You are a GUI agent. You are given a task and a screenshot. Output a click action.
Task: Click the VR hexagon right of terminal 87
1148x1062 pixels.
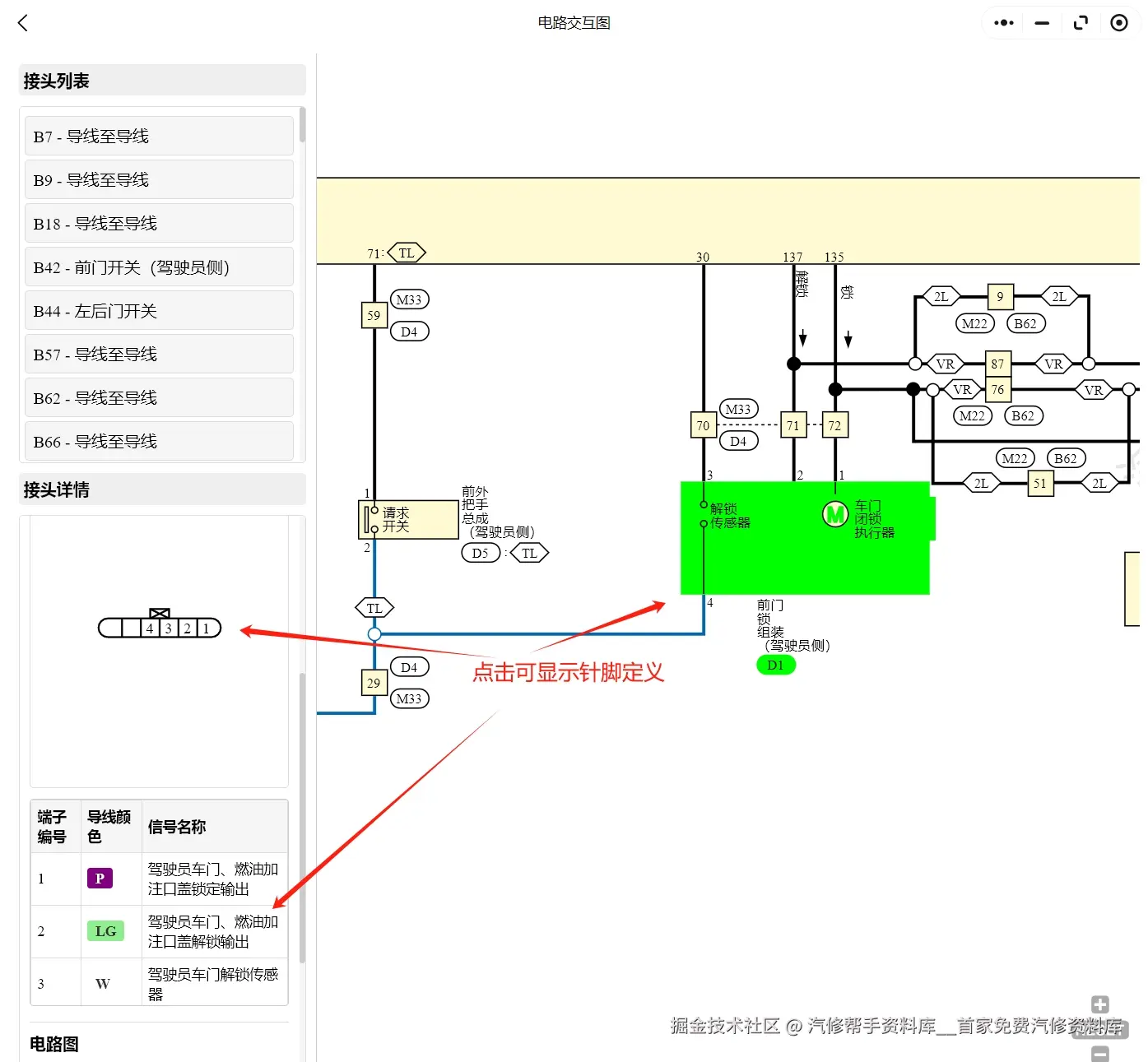click(1053, 364)
